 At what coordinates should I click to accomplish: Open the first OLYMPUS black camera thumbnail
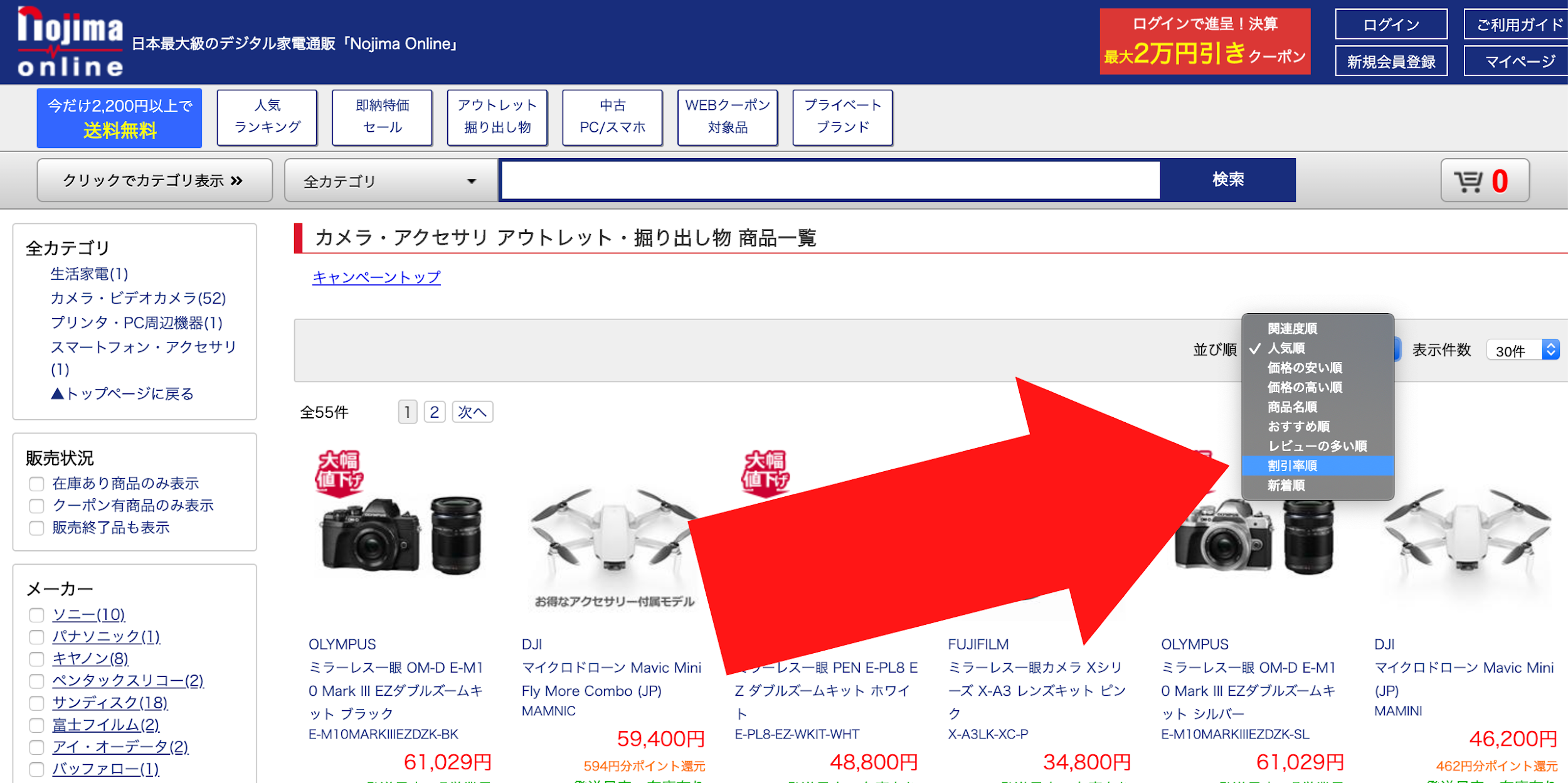pyautogui.click(x=401, y=535)
